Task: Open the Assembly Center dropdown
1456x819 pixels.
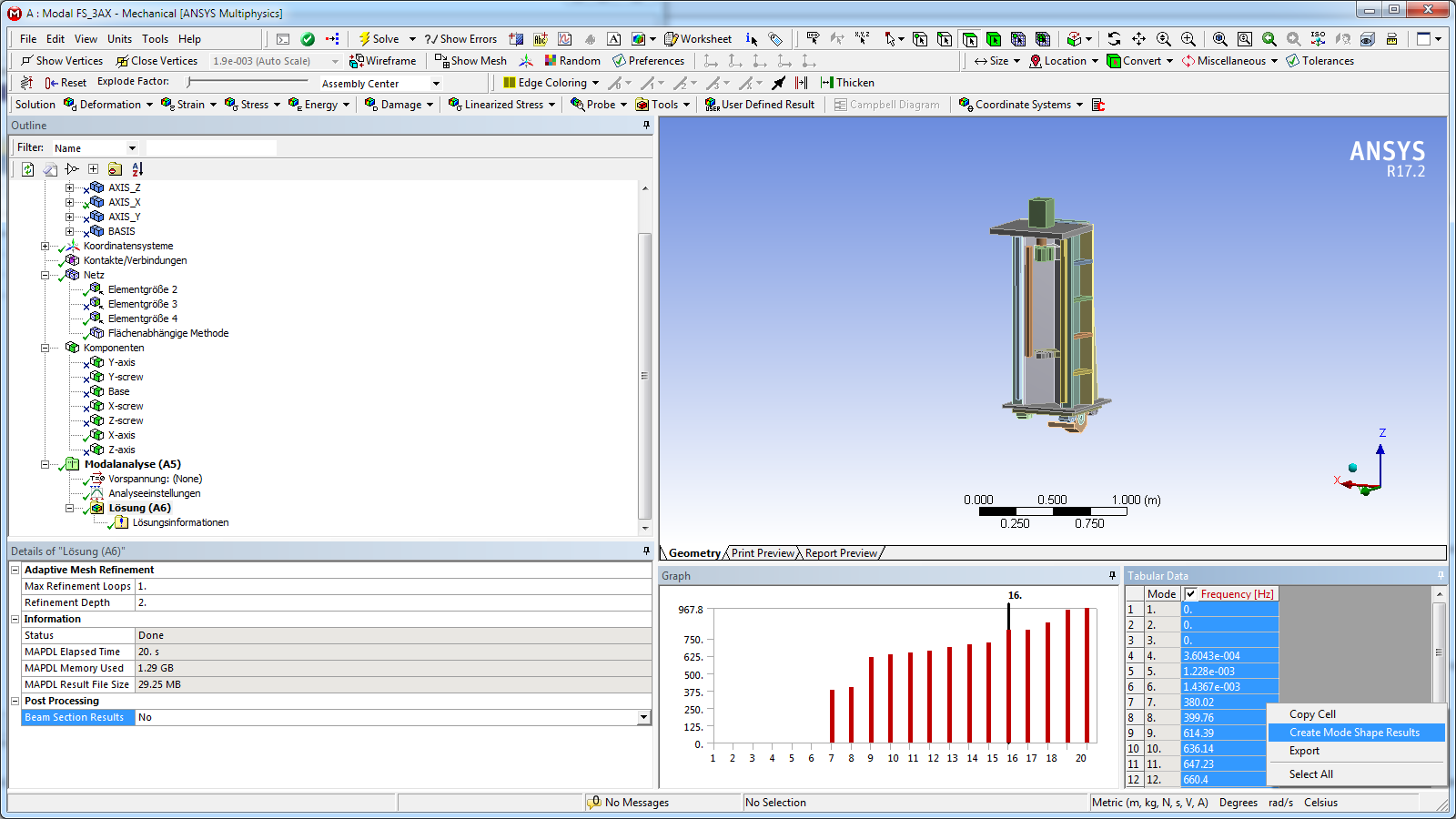Action: (x=436, y=84)
